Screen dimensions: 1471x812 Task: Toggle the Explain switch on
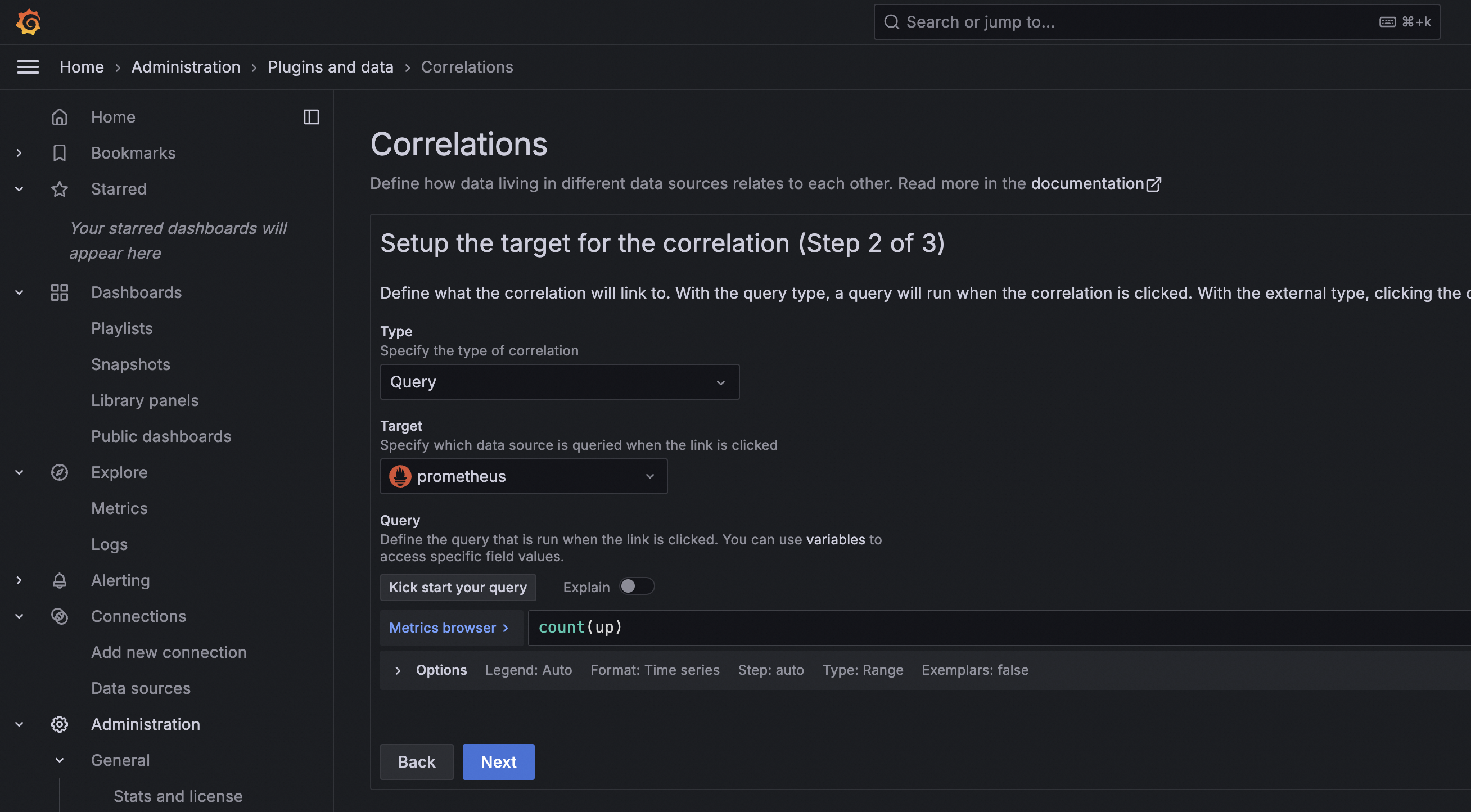tap(636, 587)
